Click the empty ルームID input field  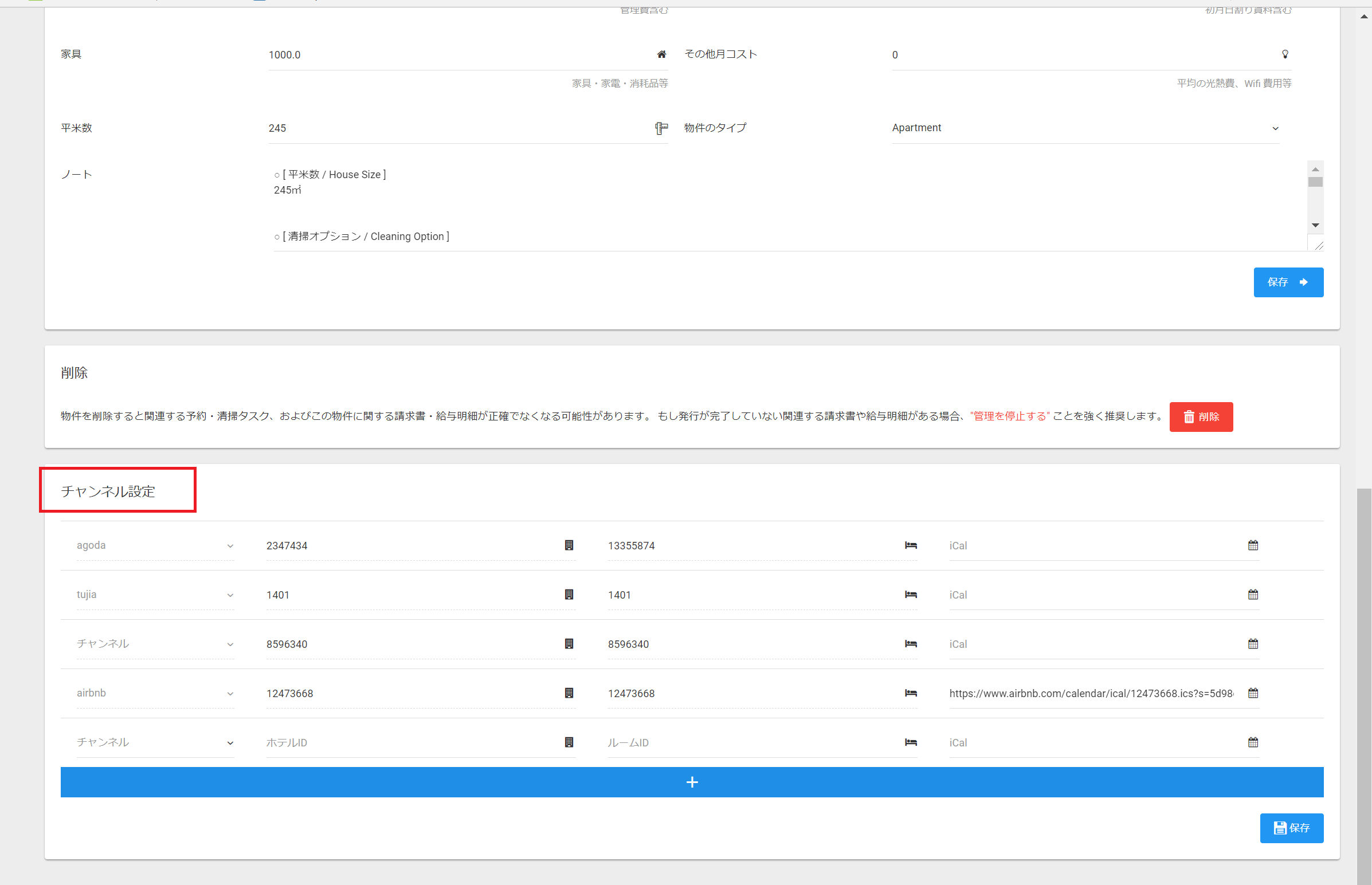click(x=753, y=743)
